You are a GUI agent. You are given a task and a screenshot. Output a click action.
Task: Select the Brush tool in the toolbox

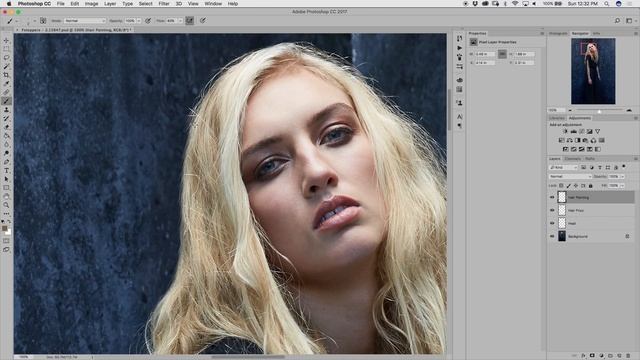tap(6, 101)
